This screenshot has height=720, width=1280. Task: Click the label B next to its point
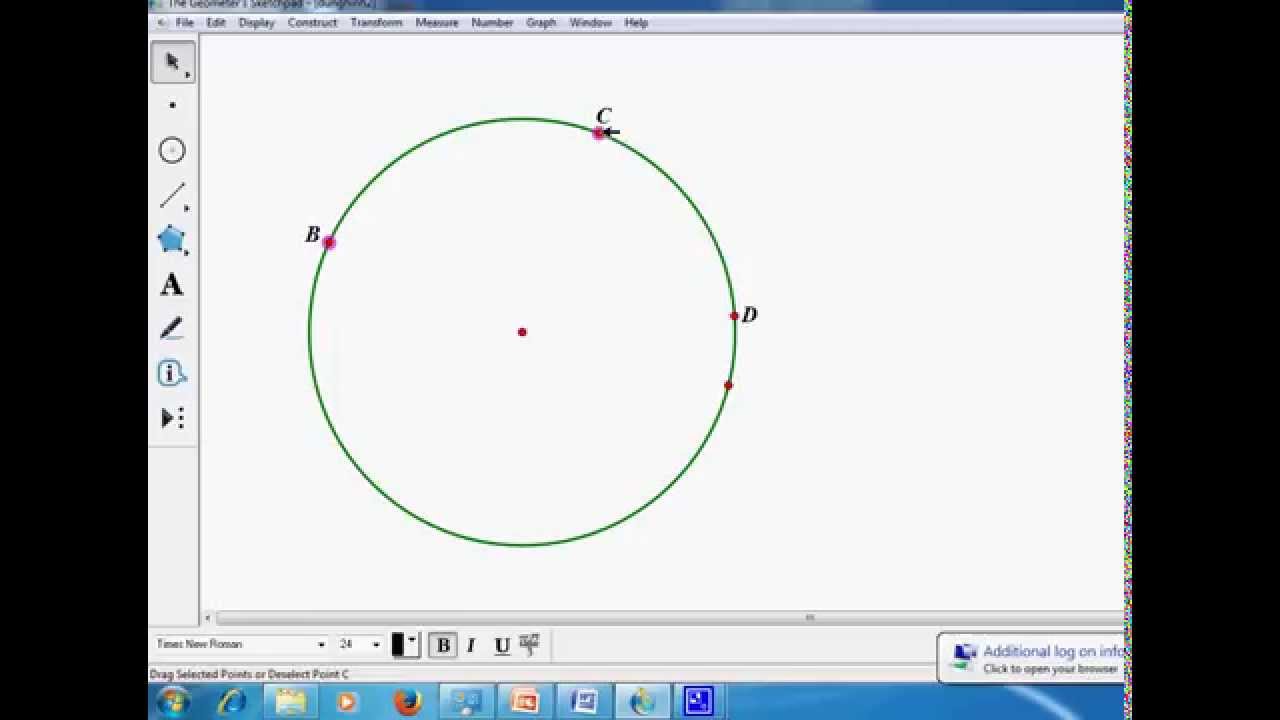pos(312,235)
